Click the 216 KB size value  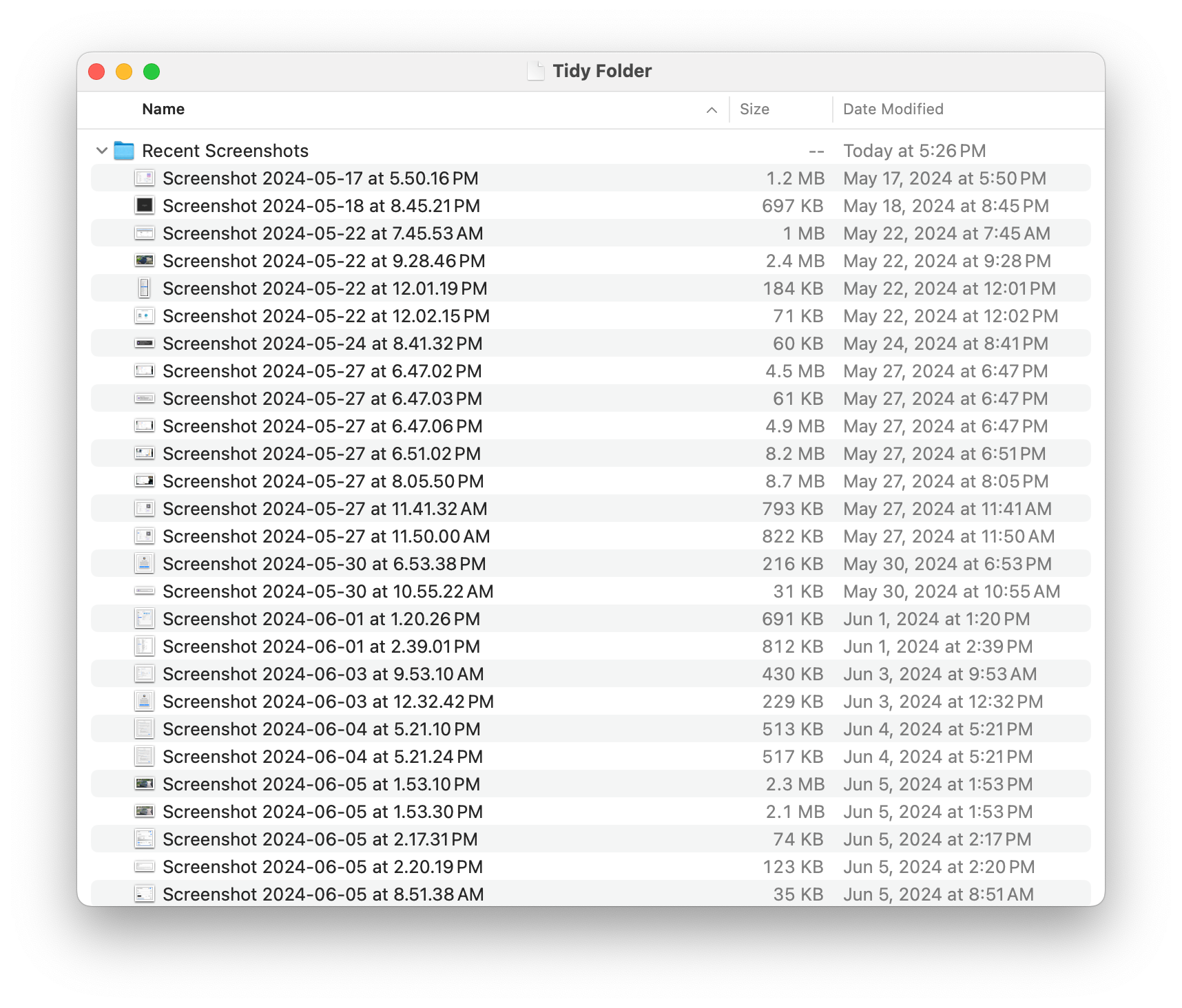click(x=794, y=564)
